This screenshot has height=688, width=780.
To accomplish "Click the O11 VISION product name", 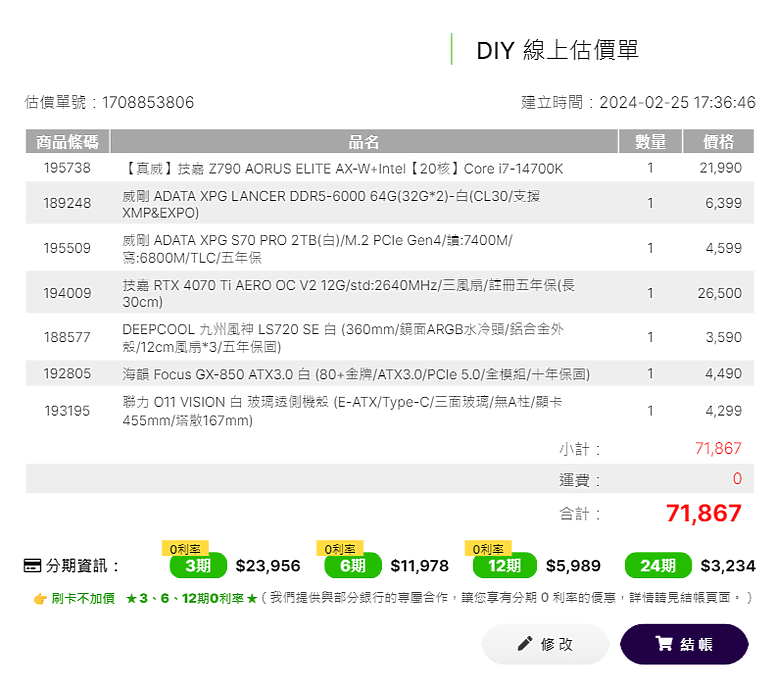I will click(x=342, y=411).
